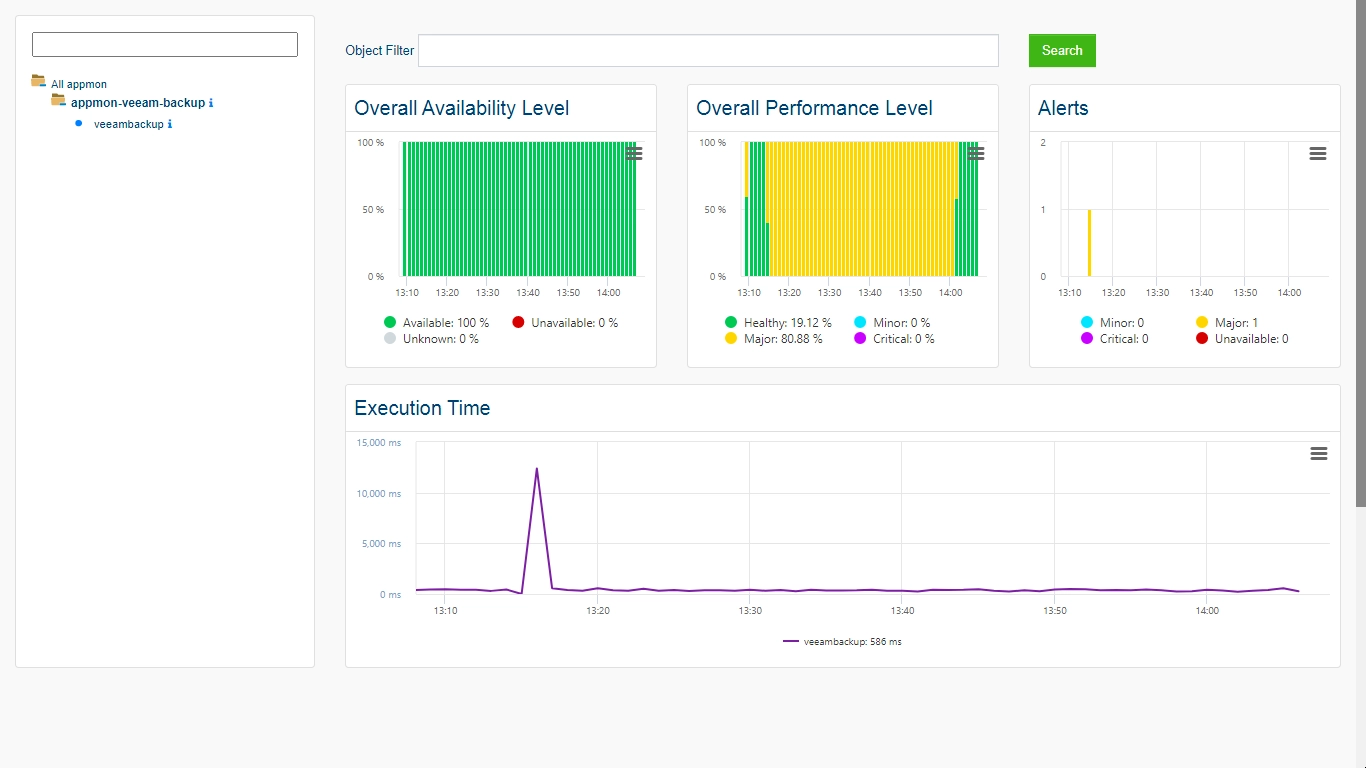Open the Overall Performance Level chart menu
The image size is (1366, 768).
[976, 153]
